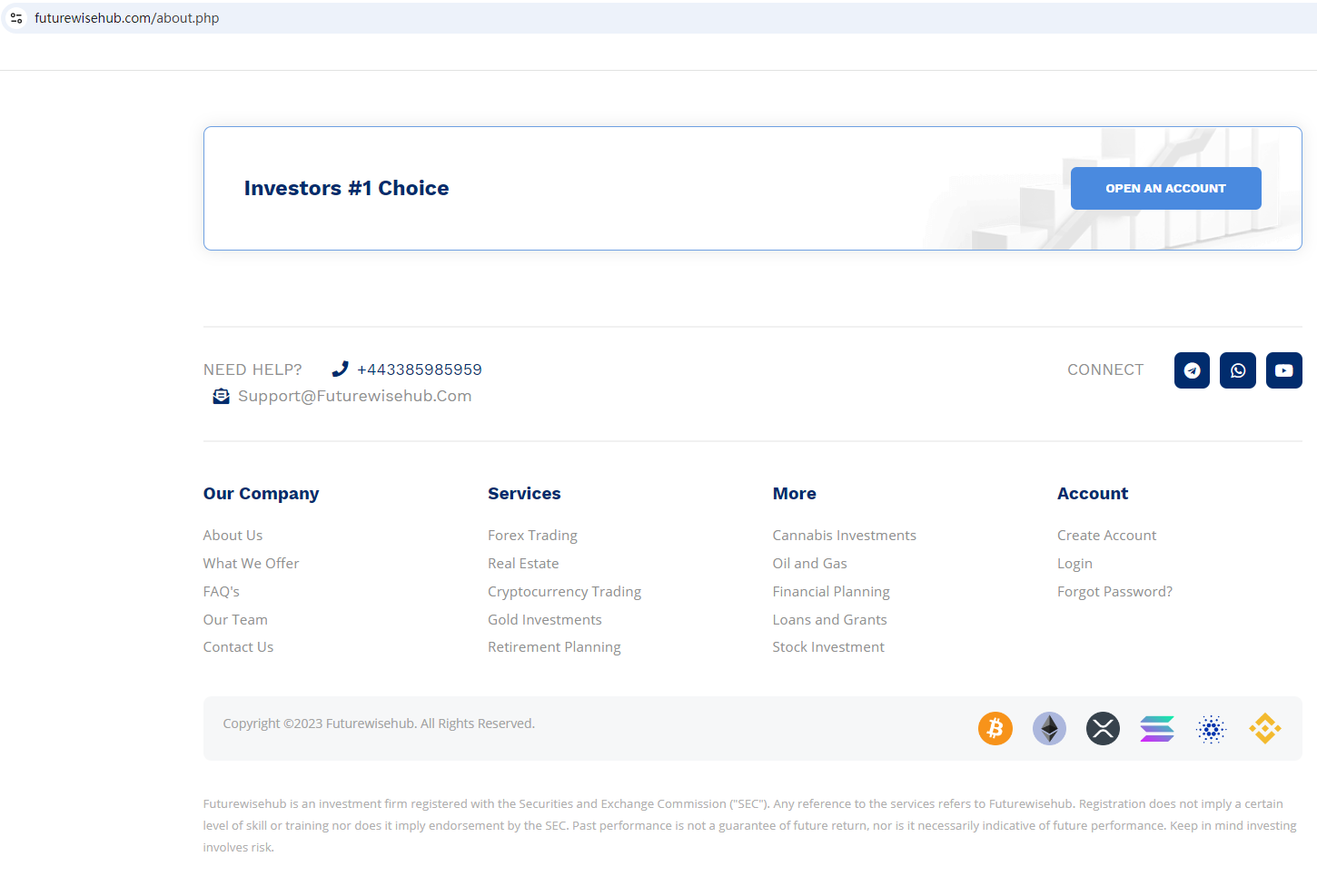Click the Cardano coin icon
This screenshot has width=1317, height=896.
[x=1211, y=728]
